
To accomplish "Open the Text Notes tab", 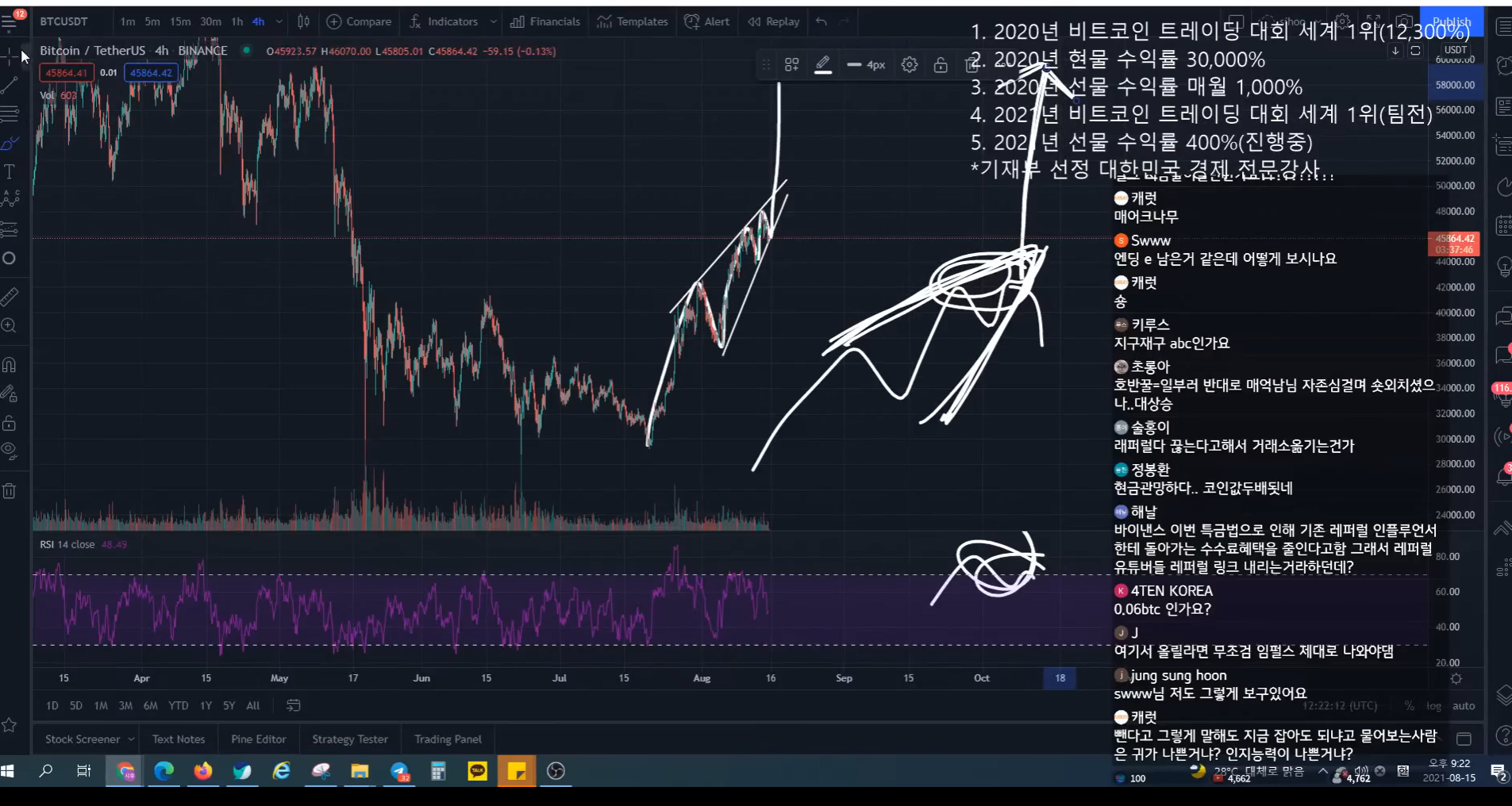I will (x=179, y=739).
